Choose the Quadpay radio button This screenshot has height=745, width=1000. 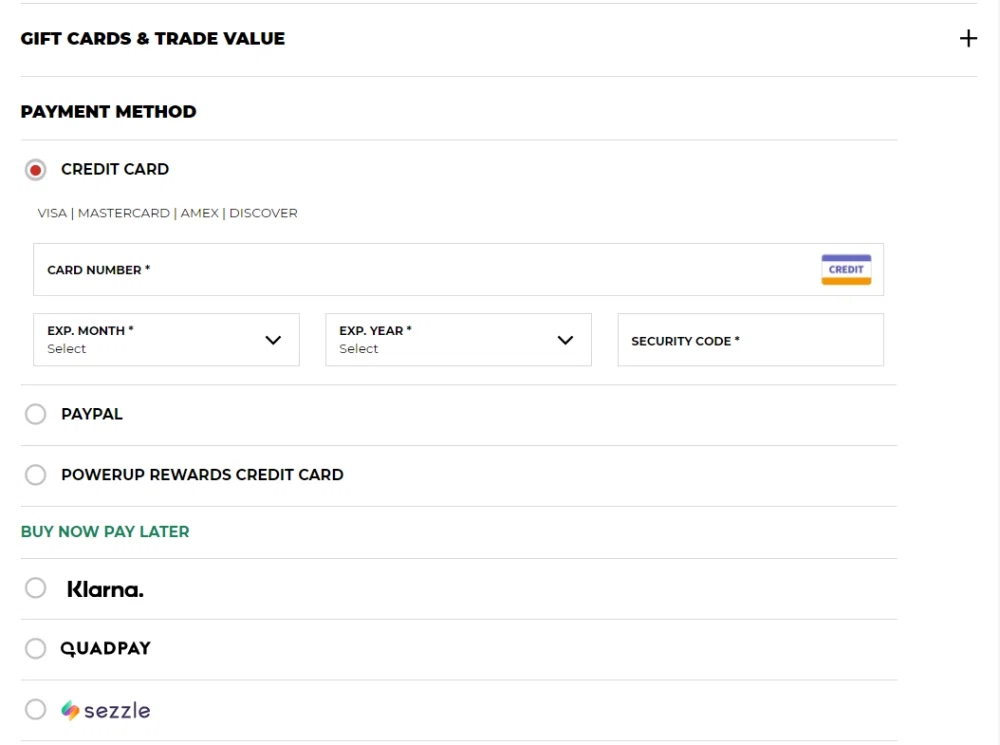point(36,649)
